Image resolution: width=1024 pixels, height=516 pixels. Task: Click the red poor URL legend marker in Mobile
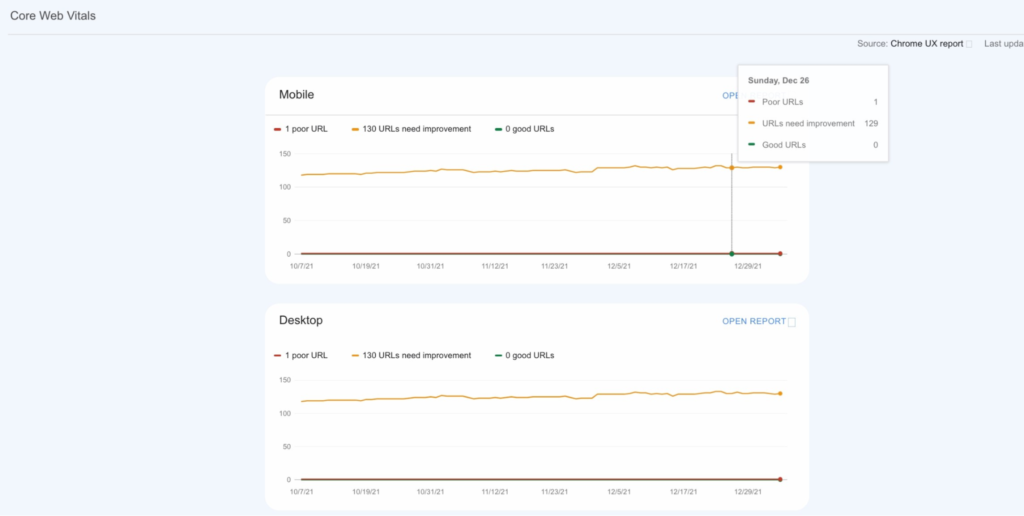coord(277,129)
